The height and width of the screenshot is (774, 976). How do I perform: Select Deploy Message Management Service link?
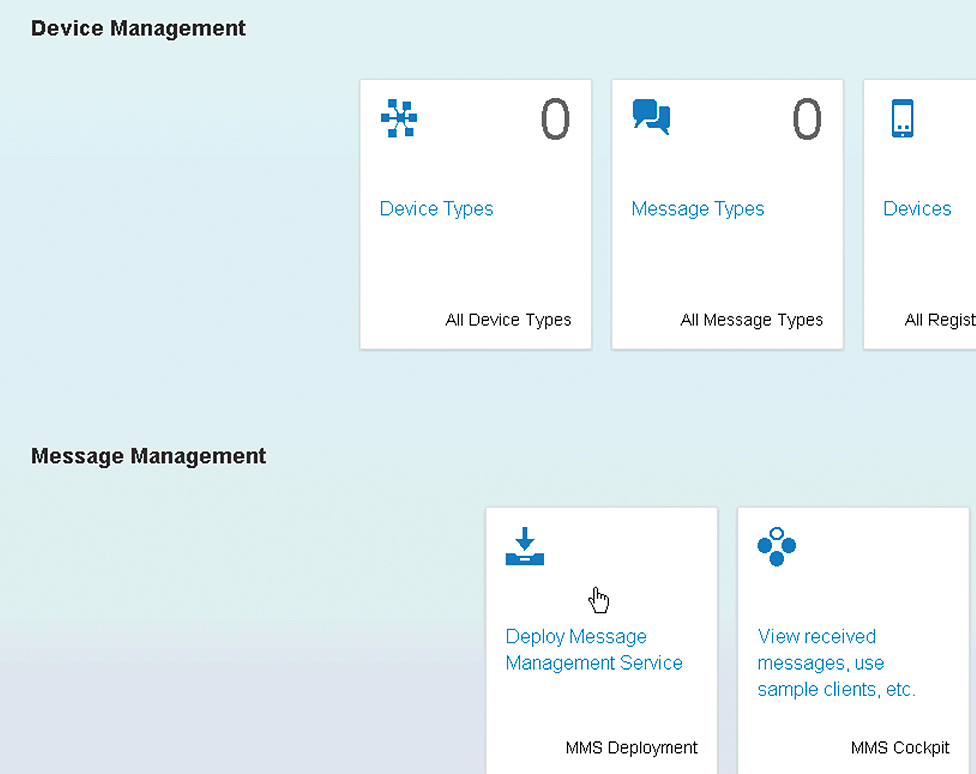click(593, 650)
